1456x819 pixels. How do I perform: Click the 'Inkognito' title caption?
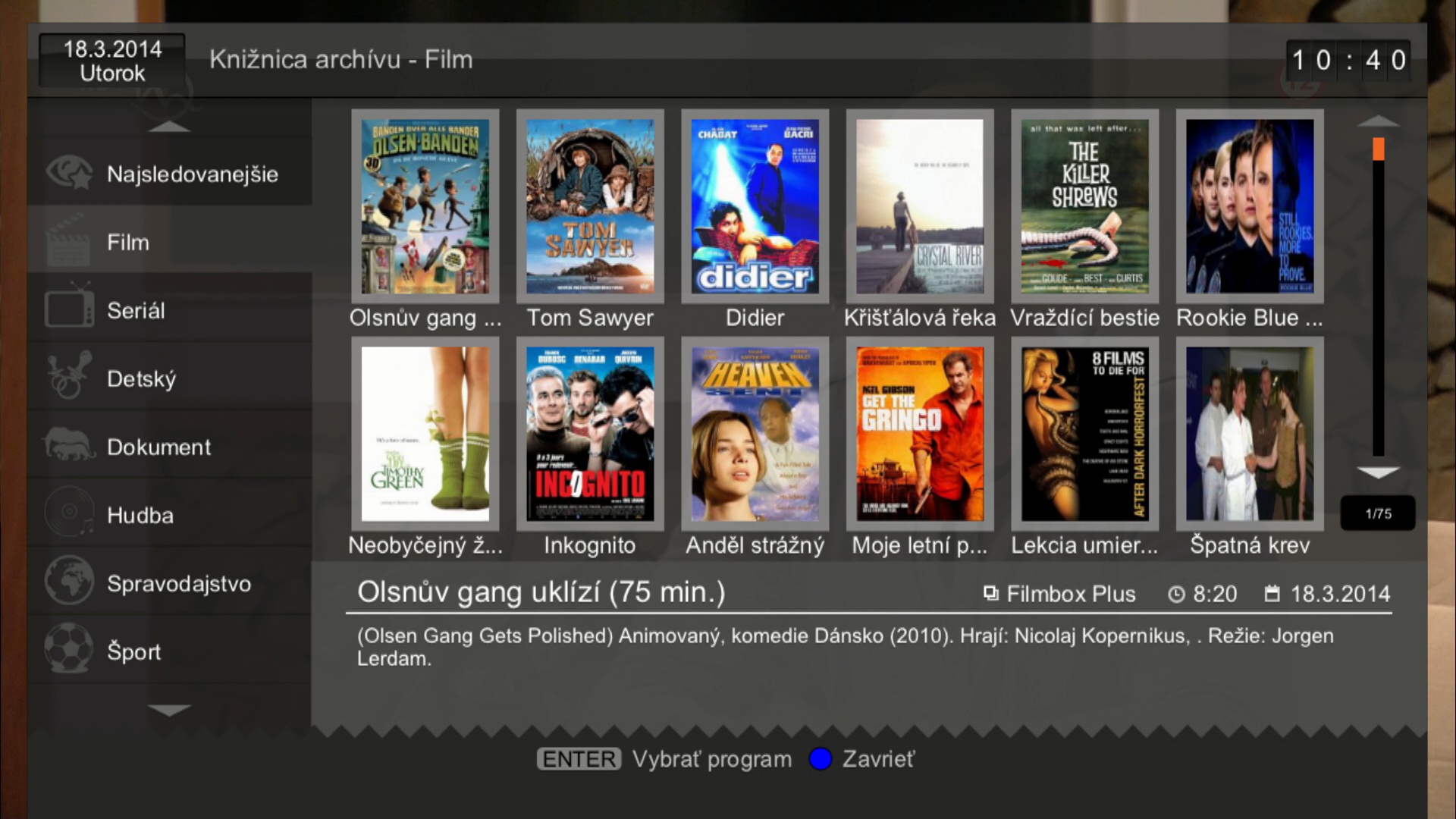coord(590,545)
